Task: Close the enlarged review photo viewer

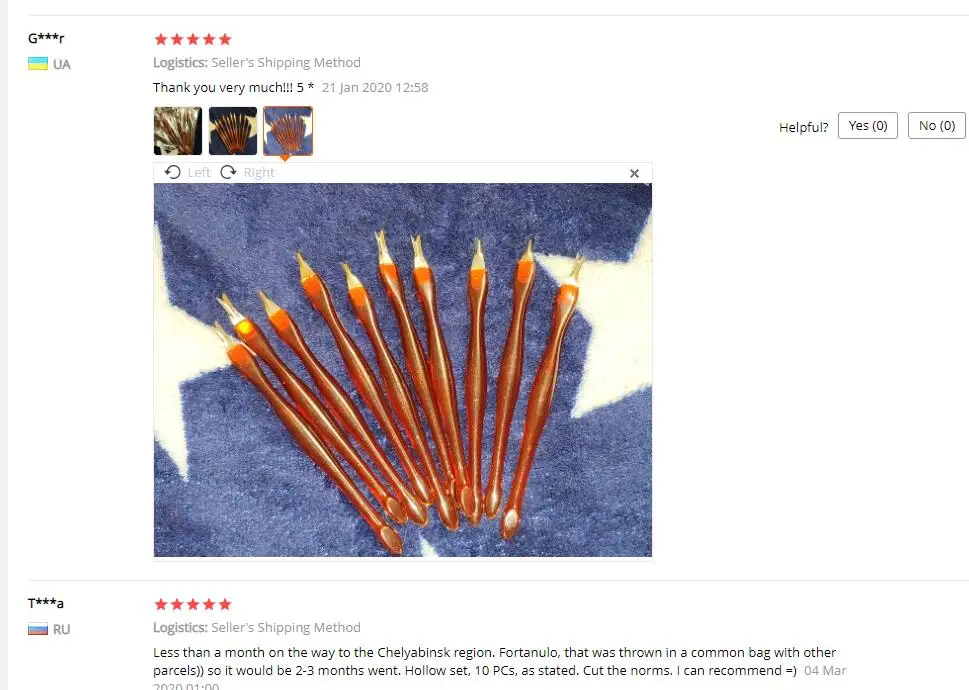Action: pos(634,174)
